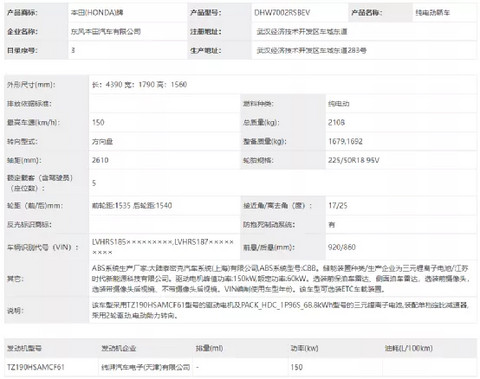Screen dimensions: 480x379
Task: Select the power value 150 in the engine table
Action: click(x=297, y=367)
